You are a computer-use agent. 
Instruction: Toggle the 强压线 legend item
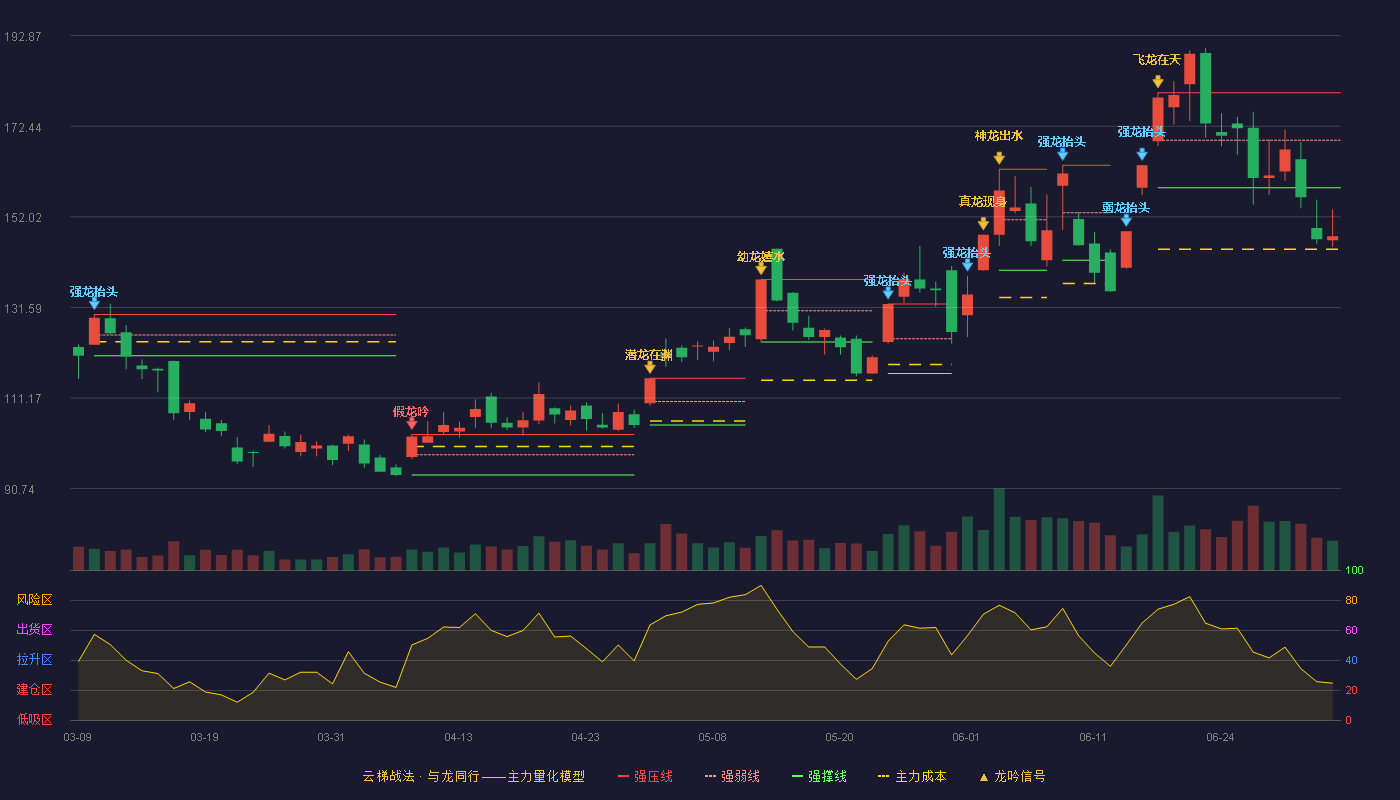[645, 776]
